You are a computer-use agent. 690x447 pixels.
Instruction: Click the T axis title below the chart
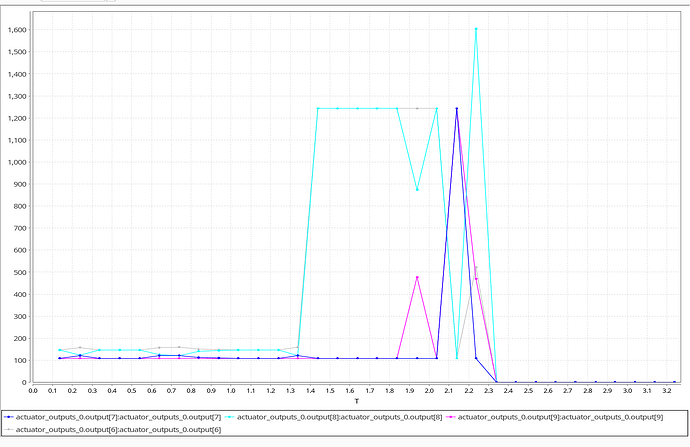(x=357, y=401)
